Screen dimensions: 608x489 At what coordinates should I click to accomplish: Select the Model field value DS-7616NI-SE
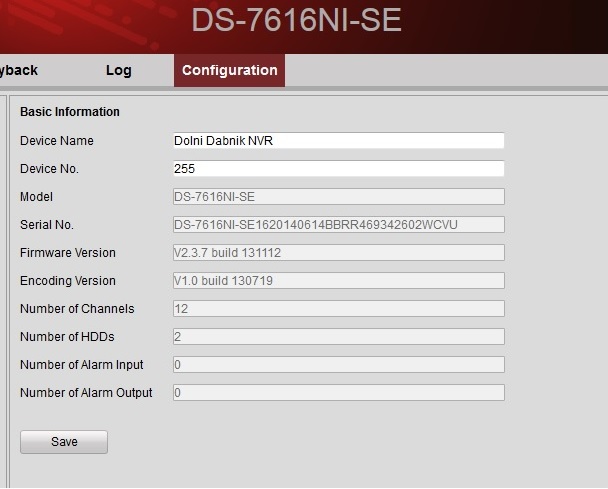click(339, 197)
